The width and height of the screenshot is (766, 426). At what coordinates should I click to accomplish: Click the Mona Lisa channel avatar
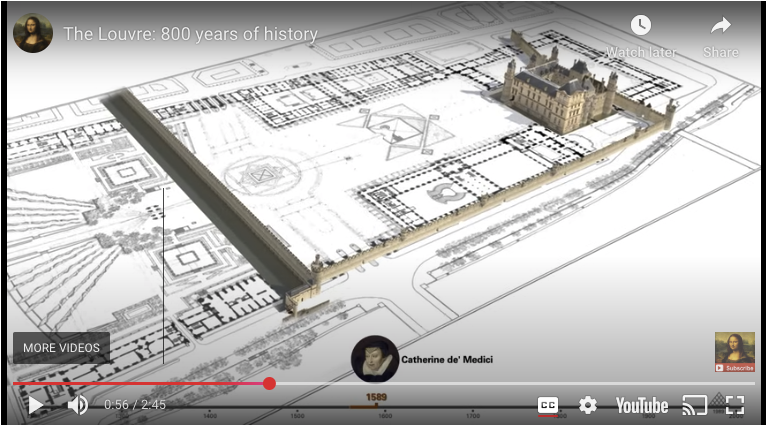(33, 33)
